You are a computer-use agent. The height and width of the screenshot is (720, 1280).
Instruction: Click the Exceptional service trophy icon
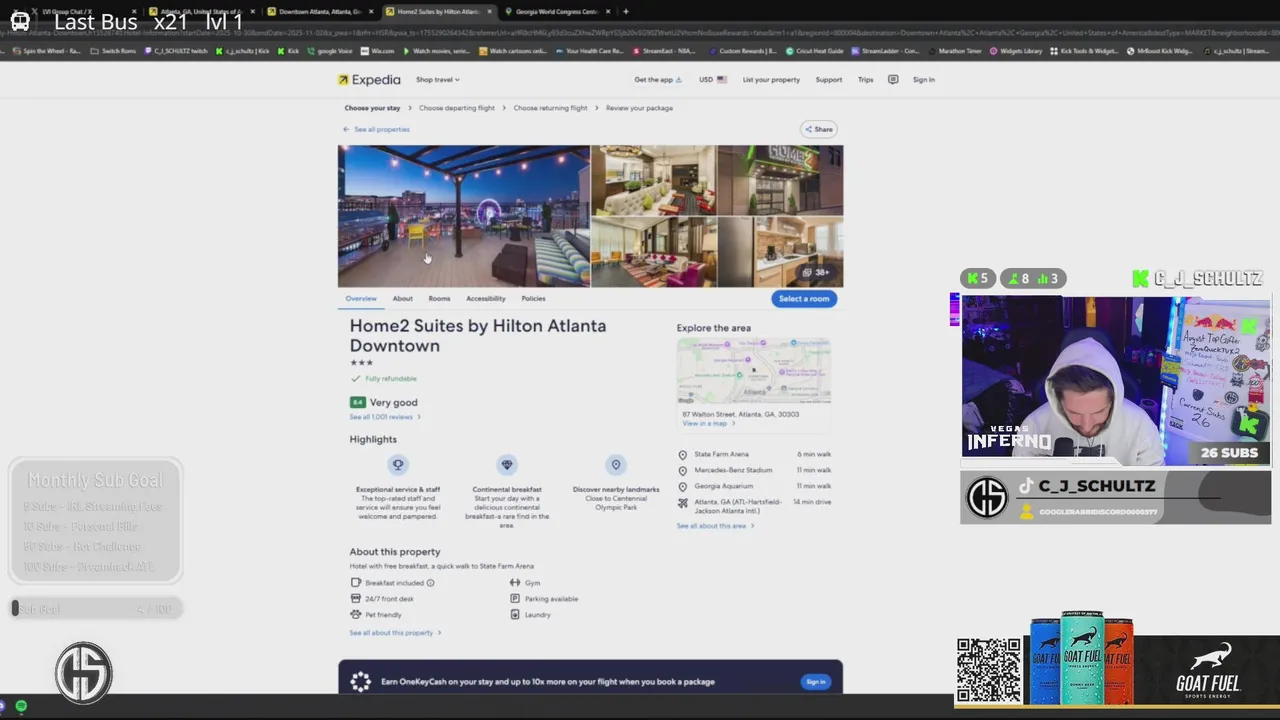click(x=398, y=465)
